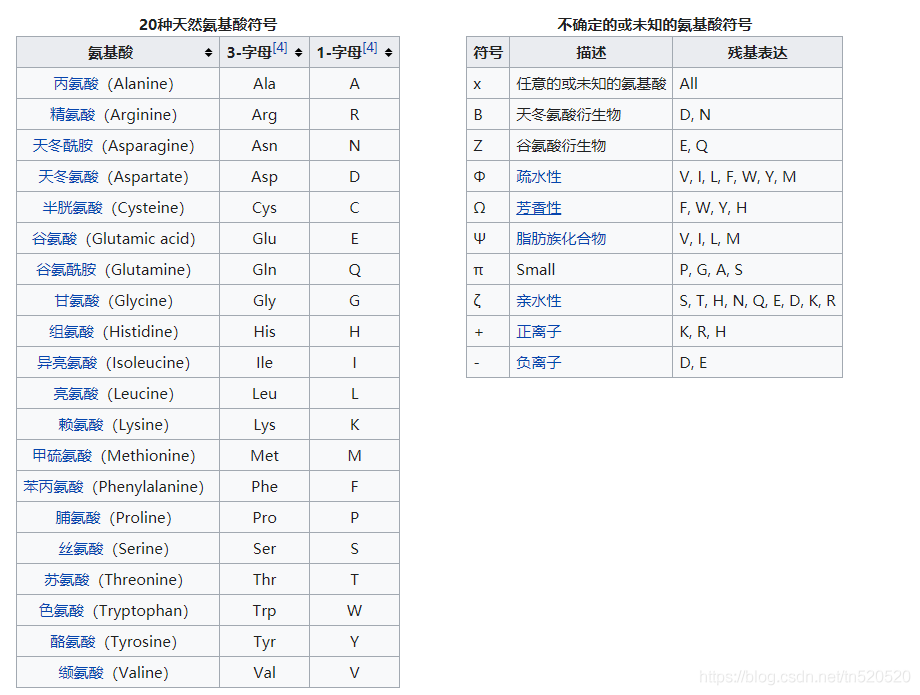Select the 'Trp' three-letter code cell
The image size is (920, 695).
coord(265,611)
